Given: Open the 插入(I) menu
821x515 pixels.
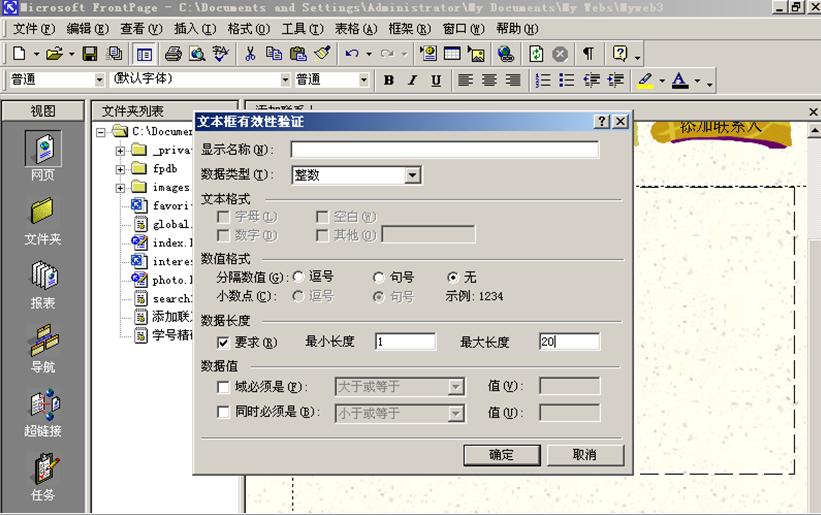Looking at the screenshot, I should (x=195, y=29).
